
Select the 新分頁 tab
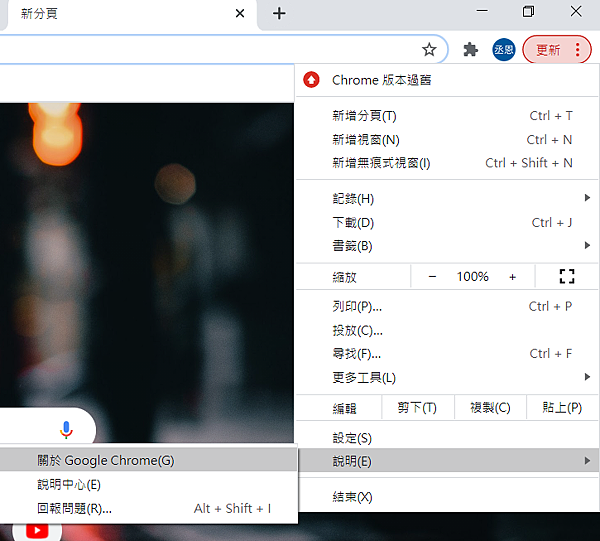click(130, 15)
